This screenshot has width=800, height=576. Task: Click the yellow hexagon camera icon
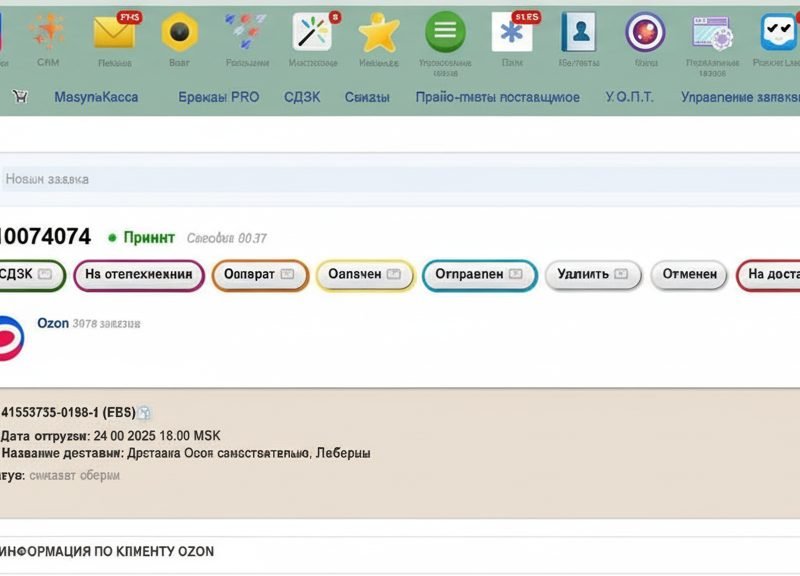click(180, 32)
